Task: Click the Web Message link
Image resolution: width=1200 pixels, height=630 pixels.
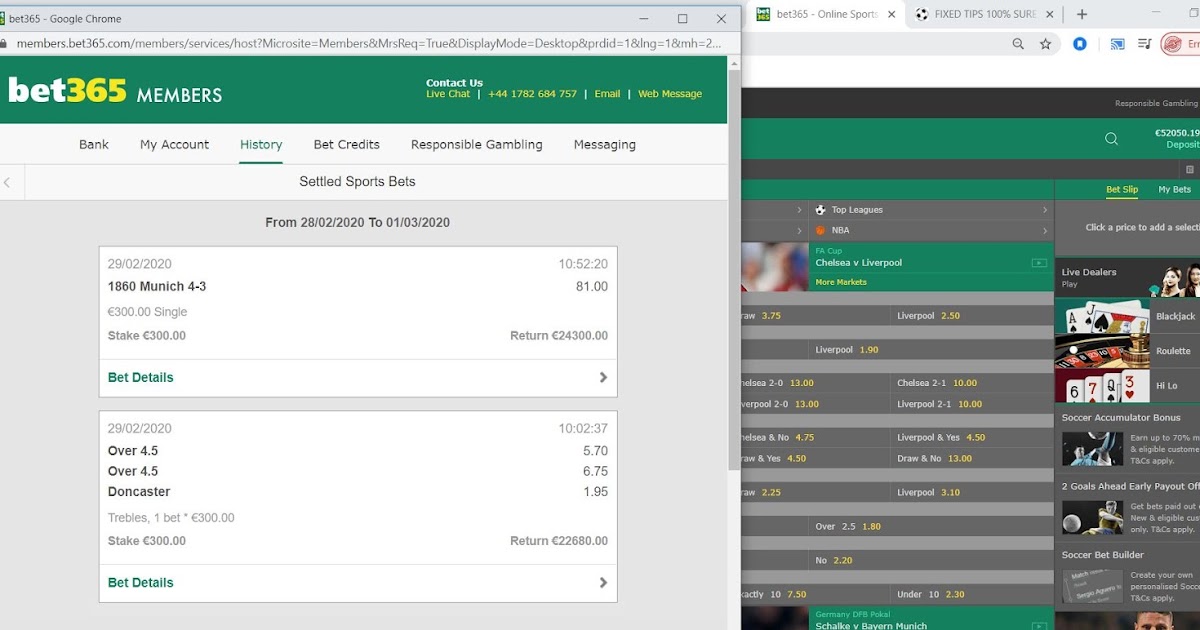Action: click(x=670, y=94)
